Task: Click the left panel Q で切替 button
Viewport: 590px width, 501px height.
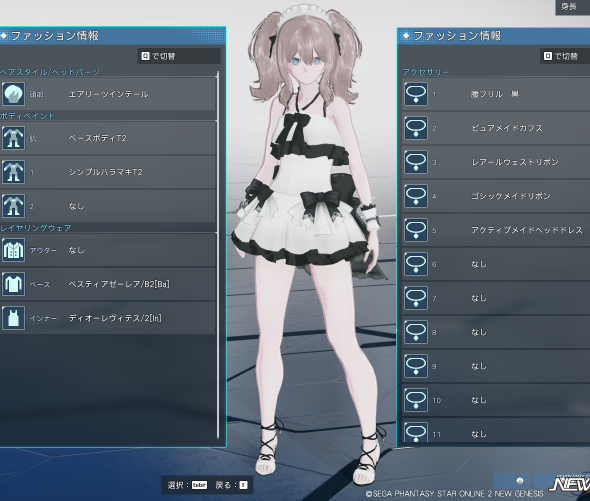Action: [x=179, y=56]
